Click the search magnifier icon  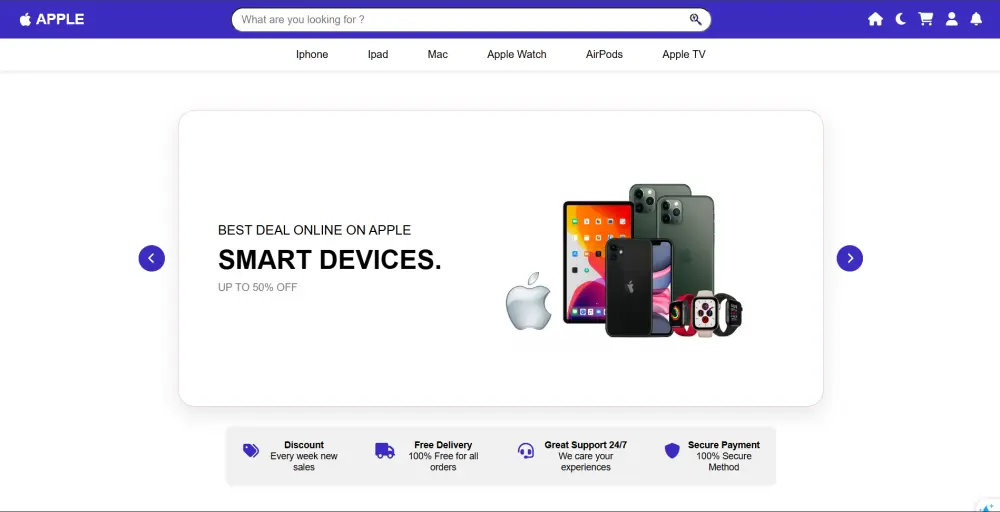click(695, 19)
